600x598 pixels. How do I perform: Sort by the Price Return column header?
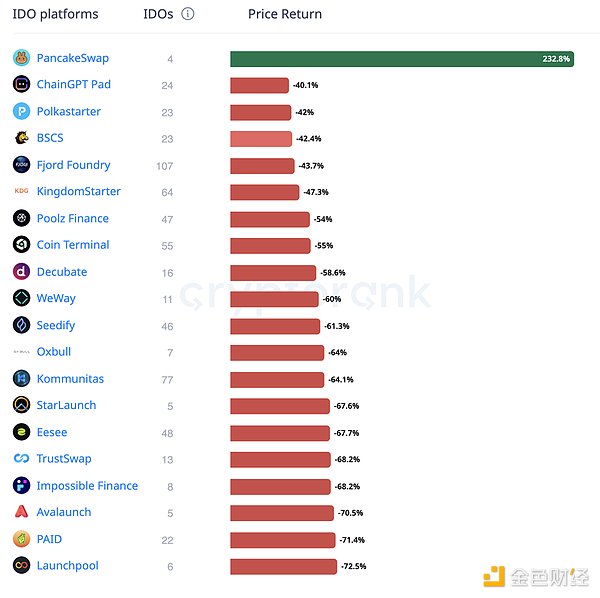[x=285, y=14]
